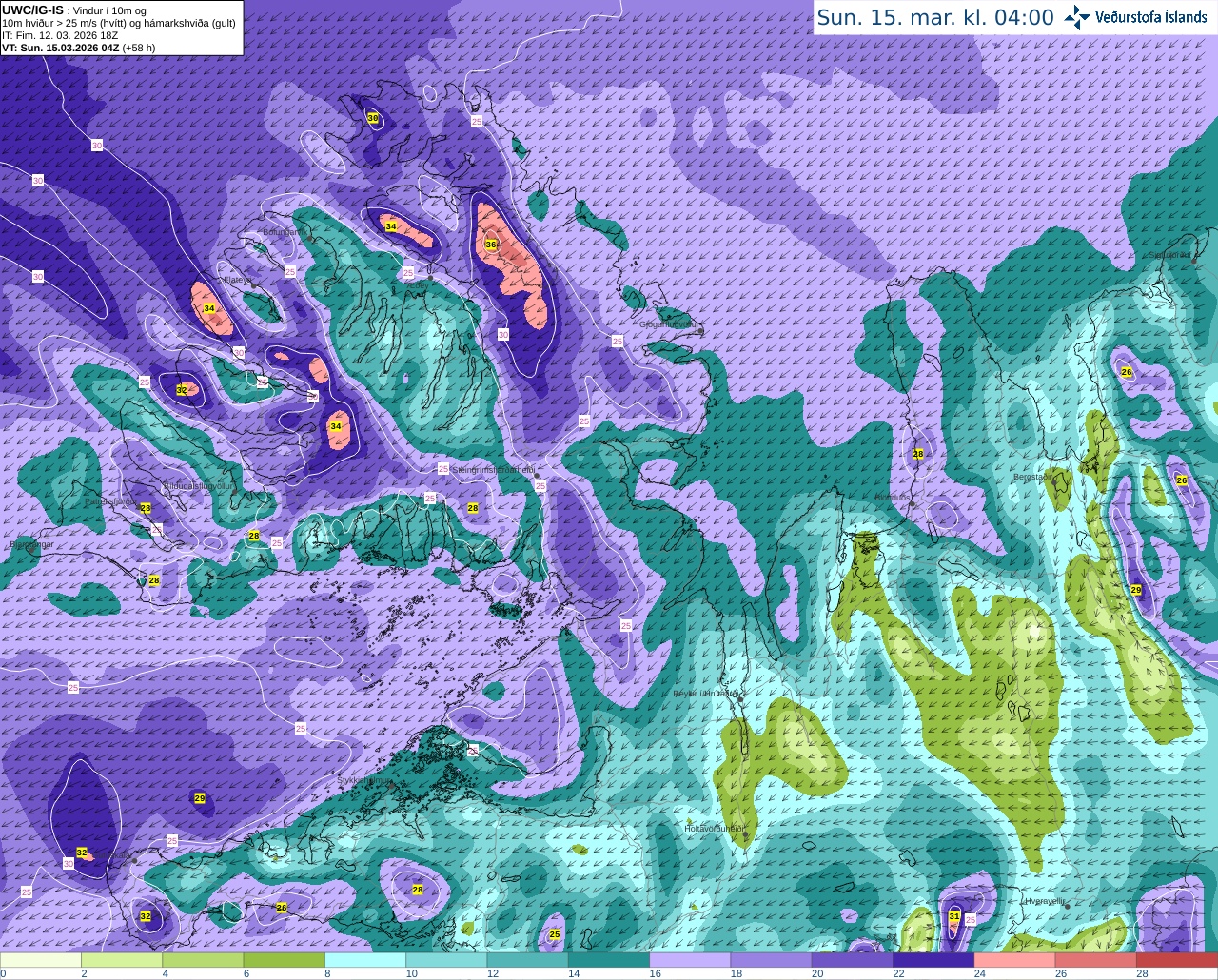The height and width of the screenshot is (980, 1218).
Task: Click the 'Patreksfjörður' station label
Action: click(x=110, y=500)
